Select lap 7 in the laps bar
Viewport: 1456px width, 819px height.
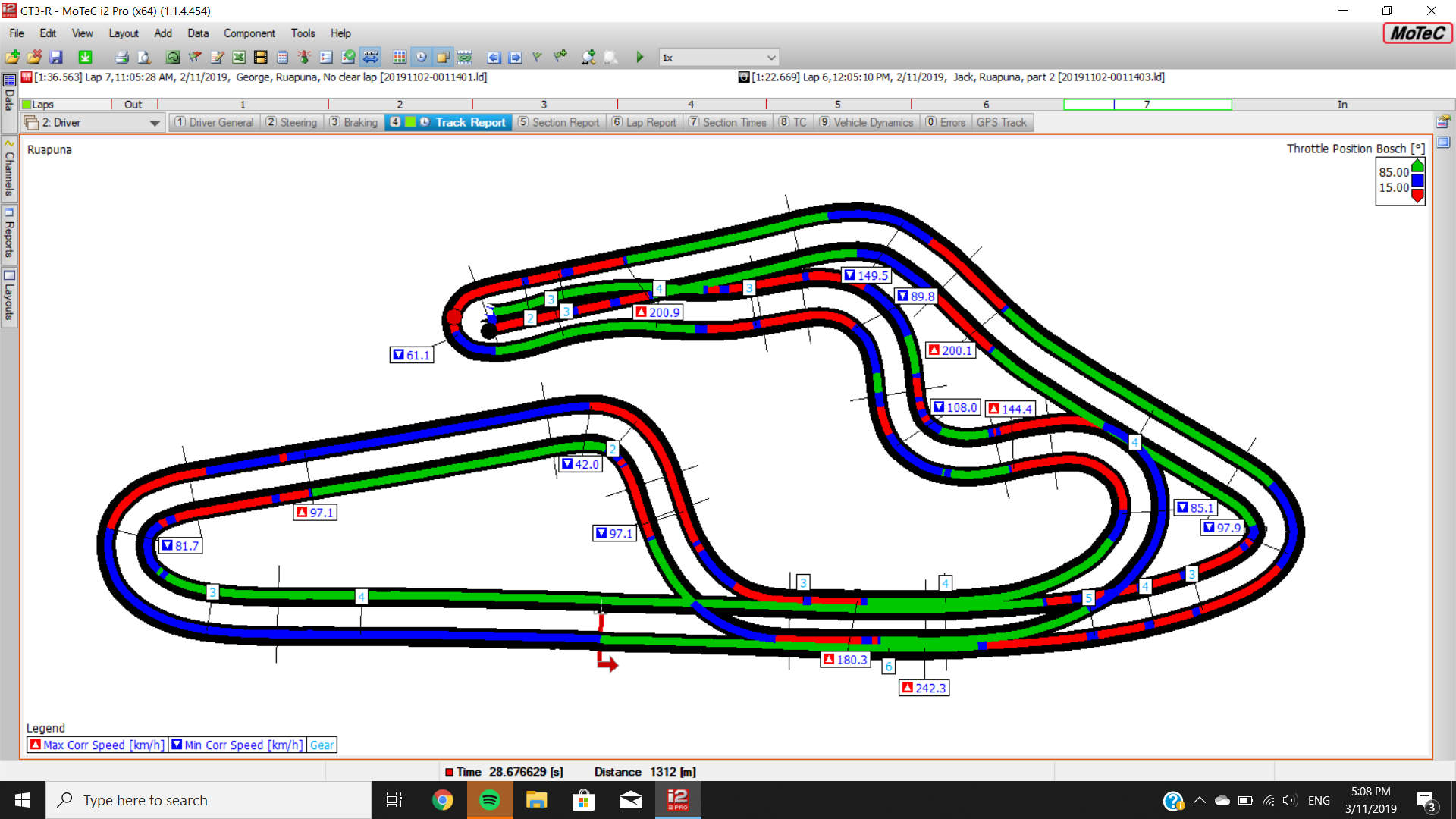point(1145,105)
